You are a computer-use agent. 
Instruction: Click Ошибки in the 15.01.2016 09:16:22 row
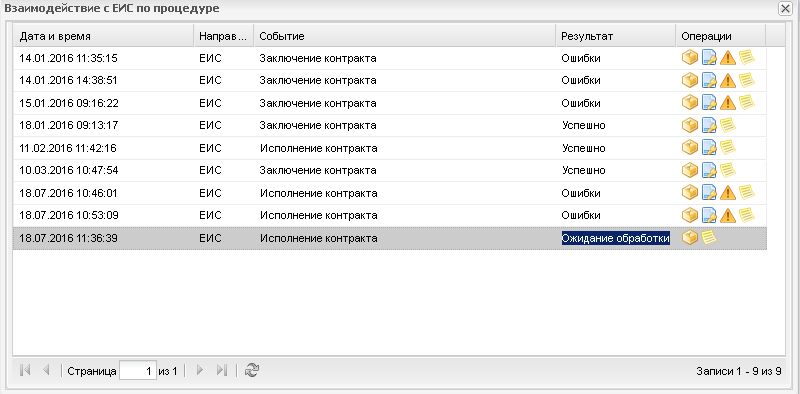(581, 103)
